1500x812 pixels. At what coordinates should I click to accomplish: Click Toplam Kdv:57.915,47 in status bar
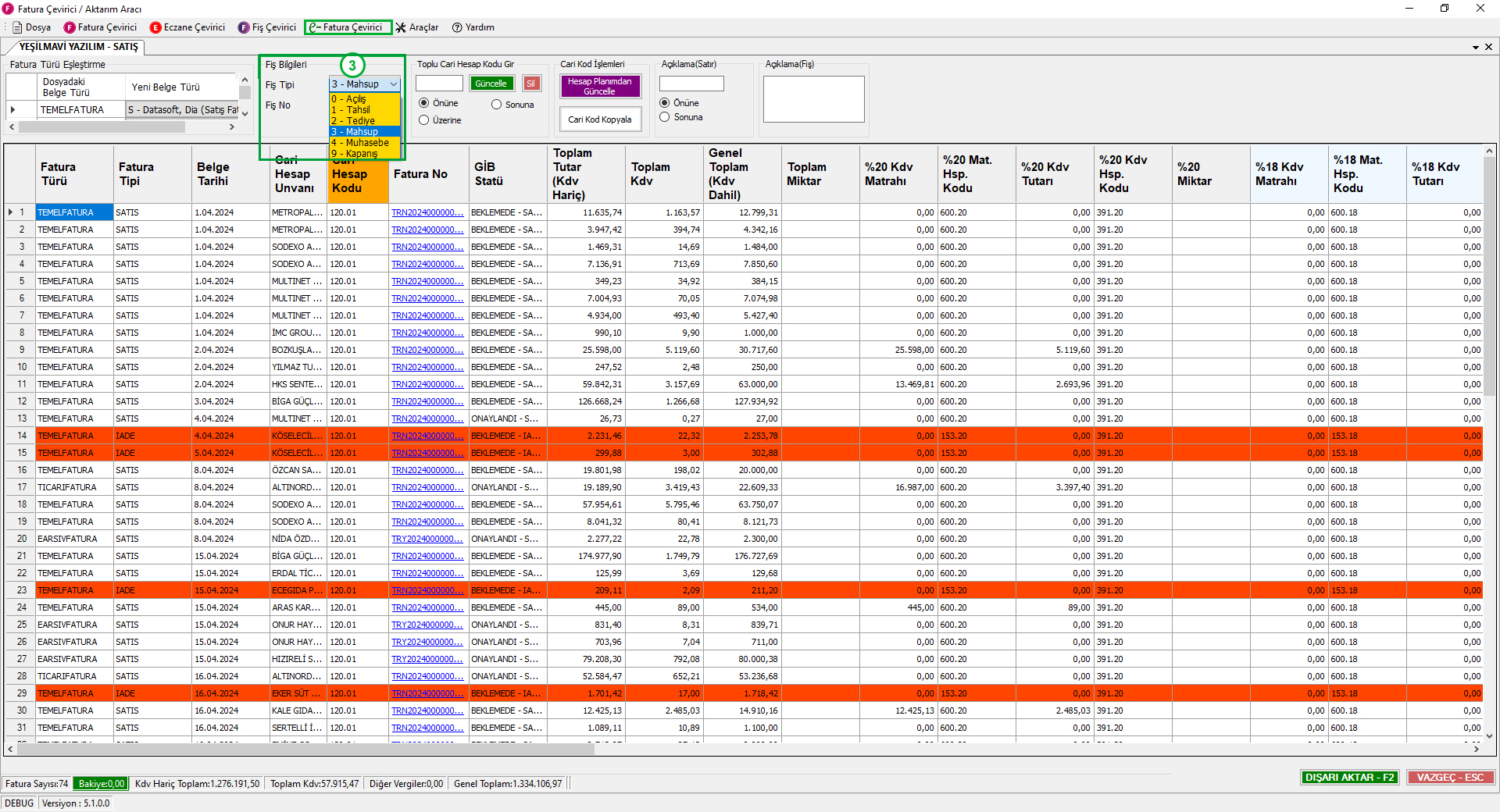click(314, 784)
